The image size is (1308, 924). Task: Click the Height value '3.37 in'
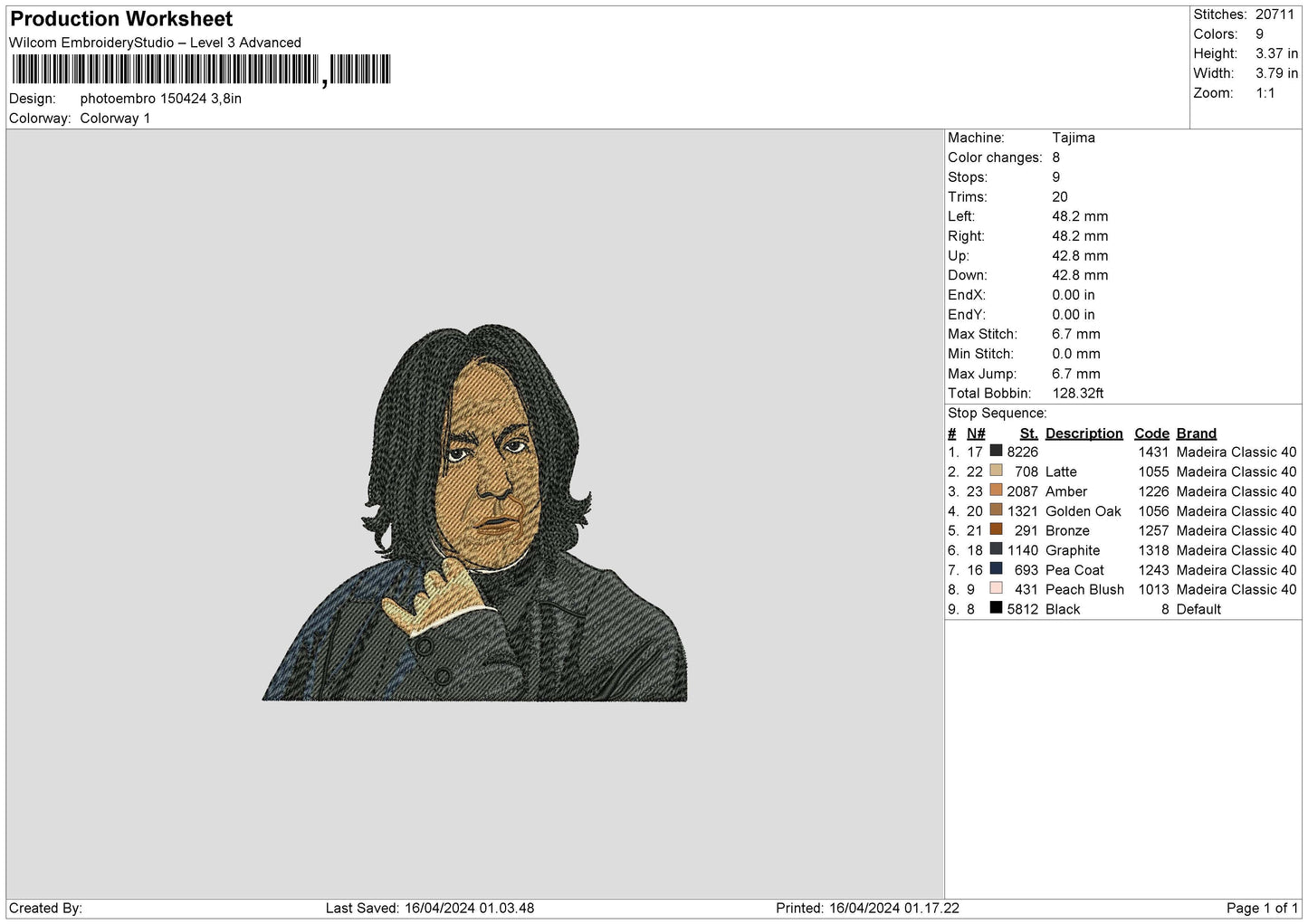tap(1277, 53)
